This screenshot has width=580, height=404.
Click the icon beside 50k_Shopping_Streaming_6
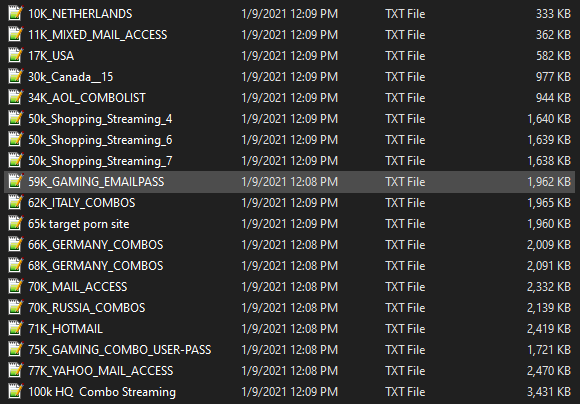tap(16, 139)
